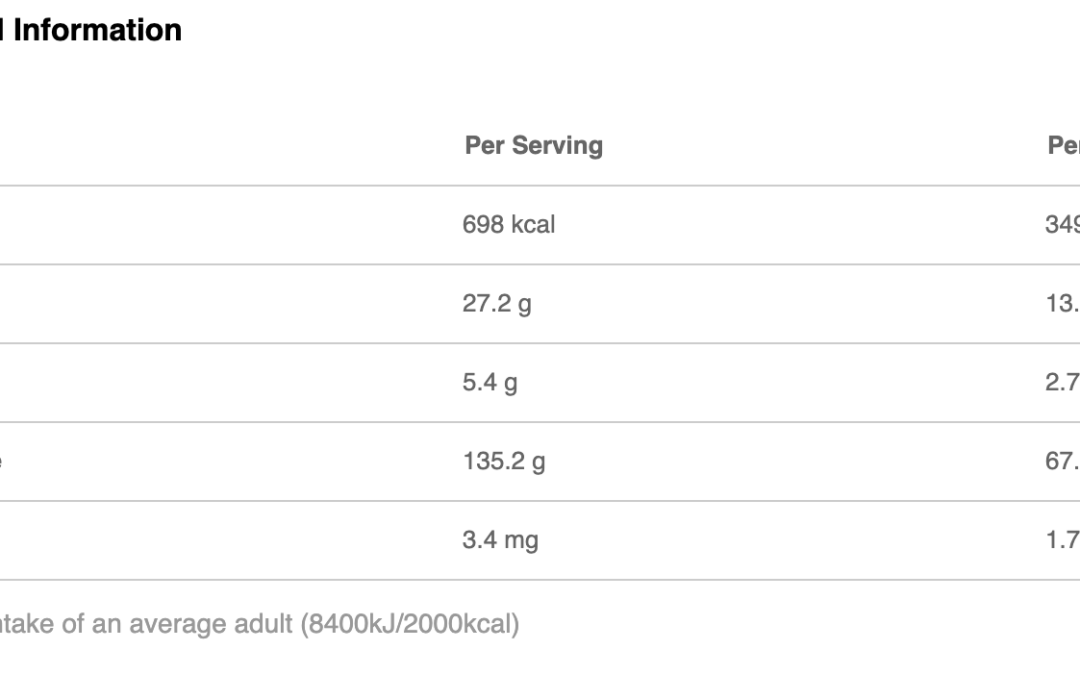Select the 2.7 value in second column
The image size is (1080, 675).
click(x=1062, y=383)
